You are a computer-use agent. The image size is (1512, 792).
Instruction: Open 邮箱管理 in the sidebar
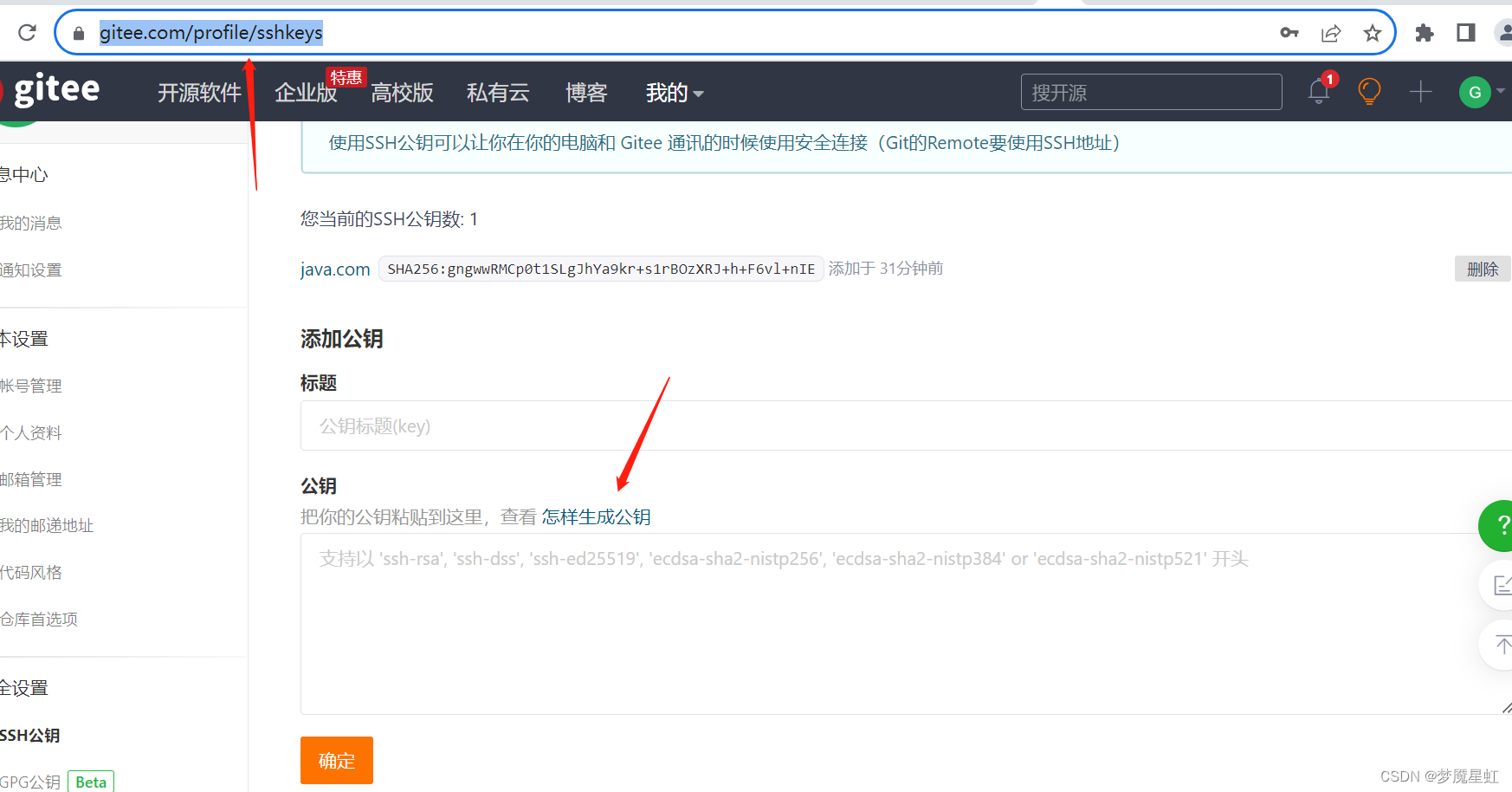(x=31, y=479)
